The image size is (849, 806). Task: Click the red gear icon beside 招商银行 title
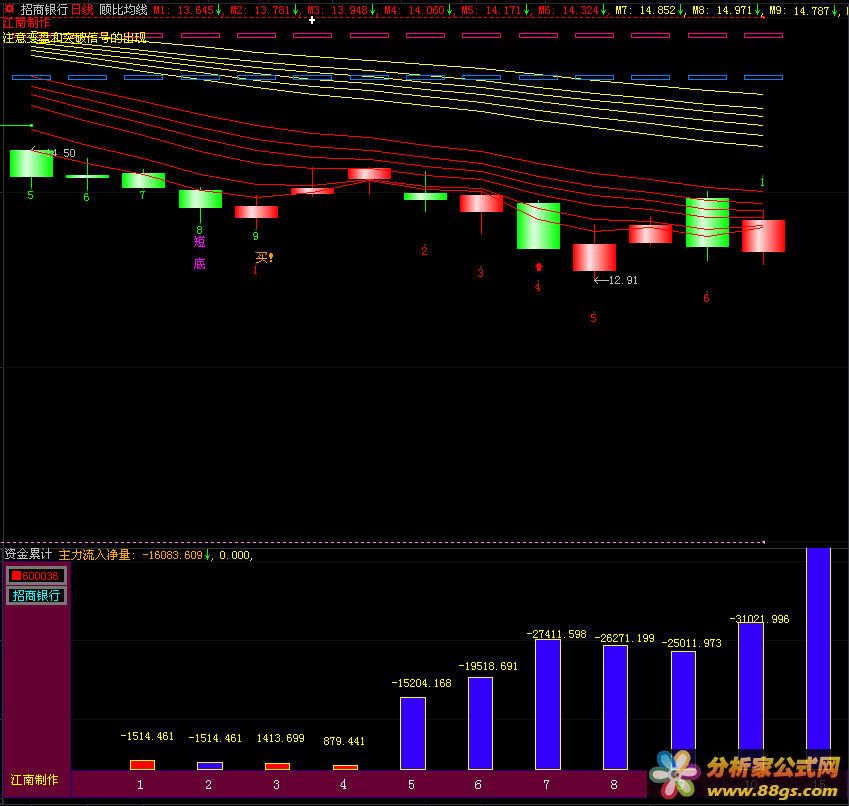tap(9, 9)
